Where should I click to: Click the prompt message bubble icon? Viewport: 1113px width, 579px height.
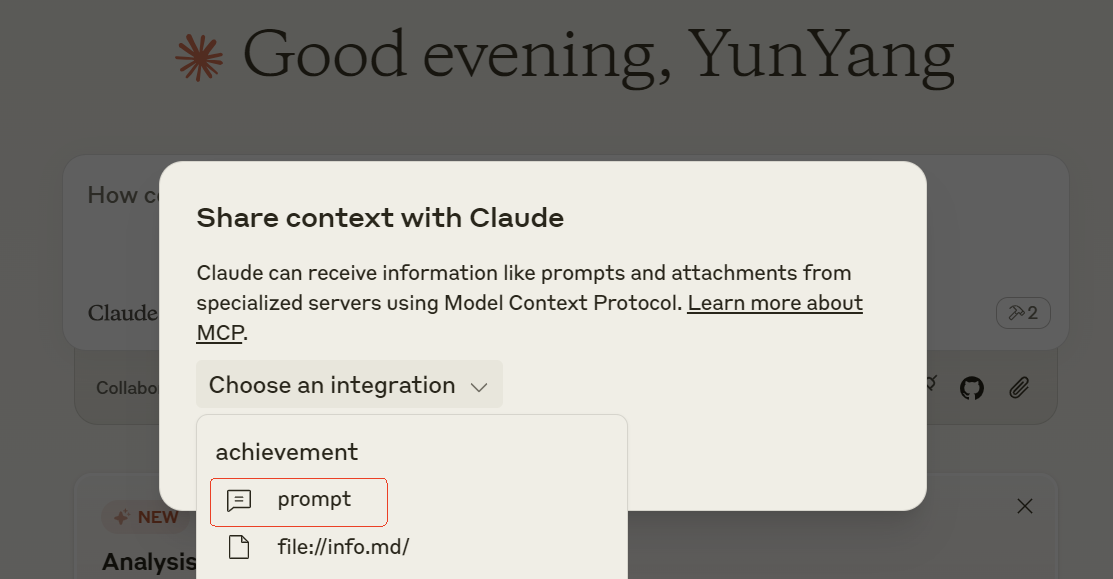(x=239, y=501)
